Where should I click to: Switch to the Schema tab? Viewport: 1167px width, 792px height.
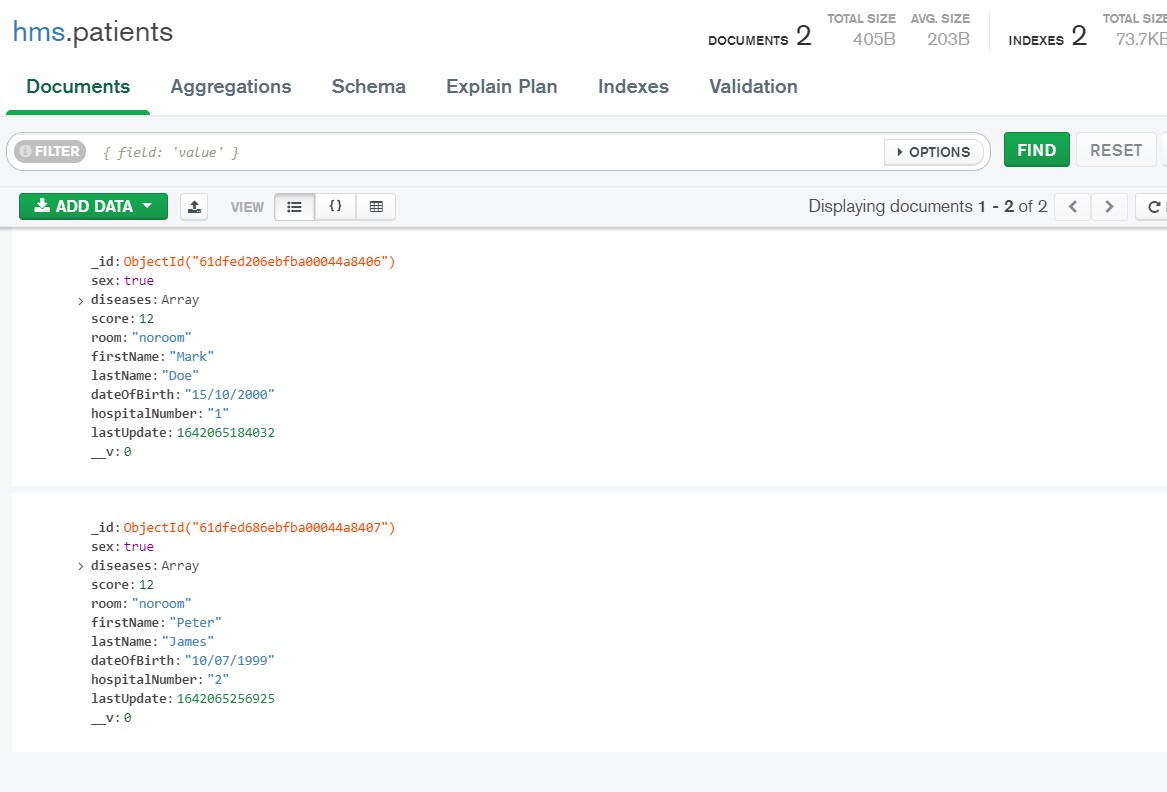368,87
